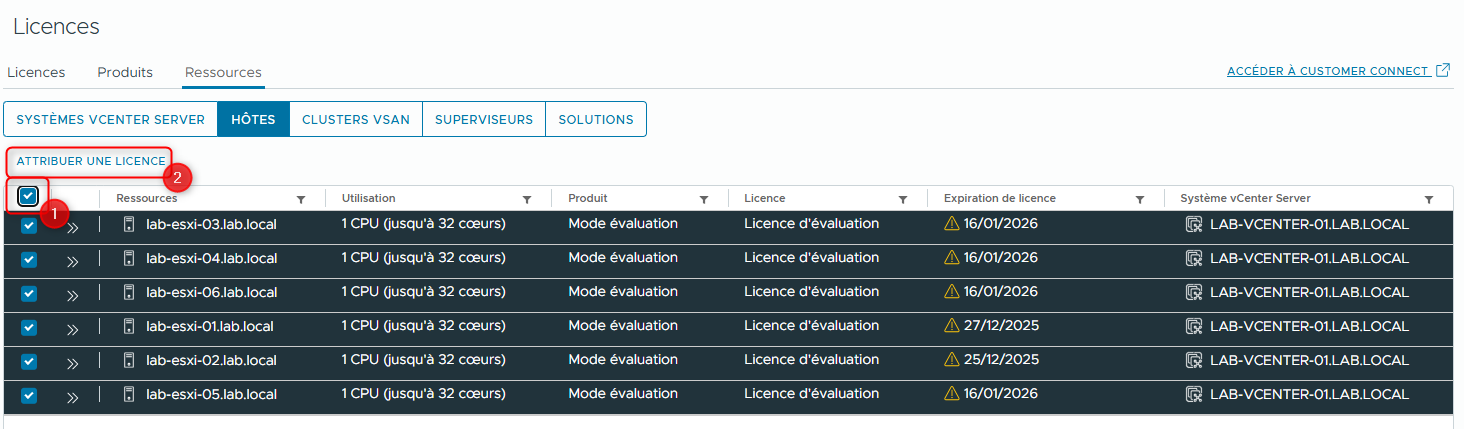Filter the Licence column
The width and height of the screenshot is (1464, 429).
click(903, 199)
